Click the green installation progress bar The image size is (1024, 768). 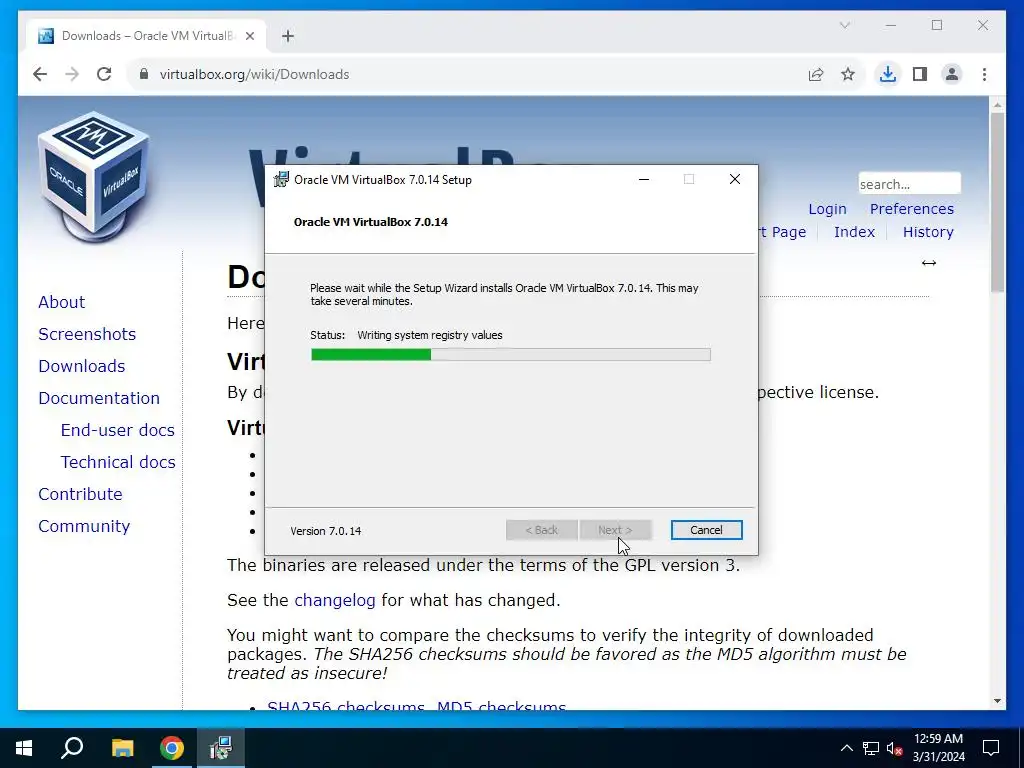click(511, 355)
